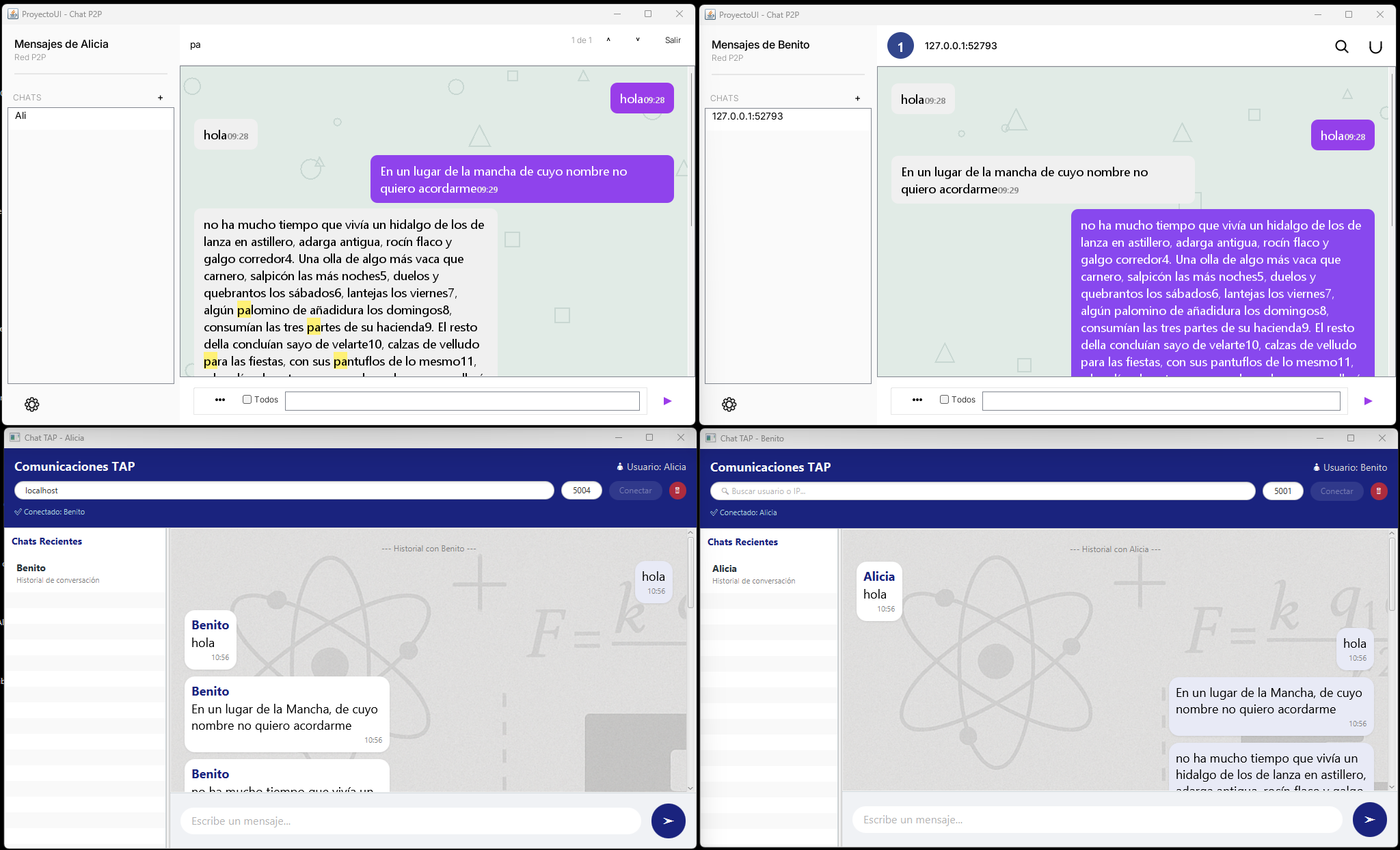Click the three-dots options in Benito's message bar
Screen dimensions: 1400x850
(917, 400)
